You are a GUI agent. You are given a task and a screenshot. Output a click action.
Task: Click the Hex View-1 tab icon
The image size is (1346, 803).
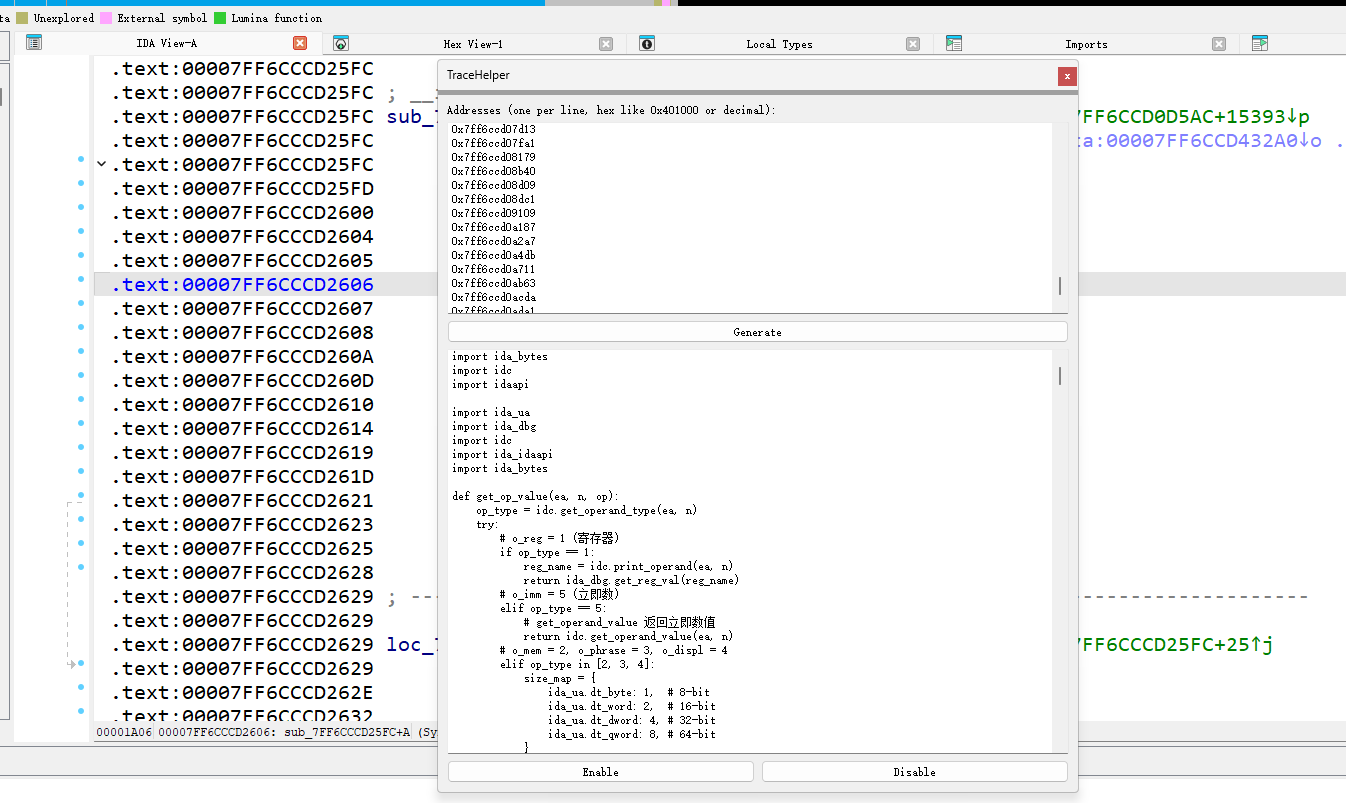(341, 43)
